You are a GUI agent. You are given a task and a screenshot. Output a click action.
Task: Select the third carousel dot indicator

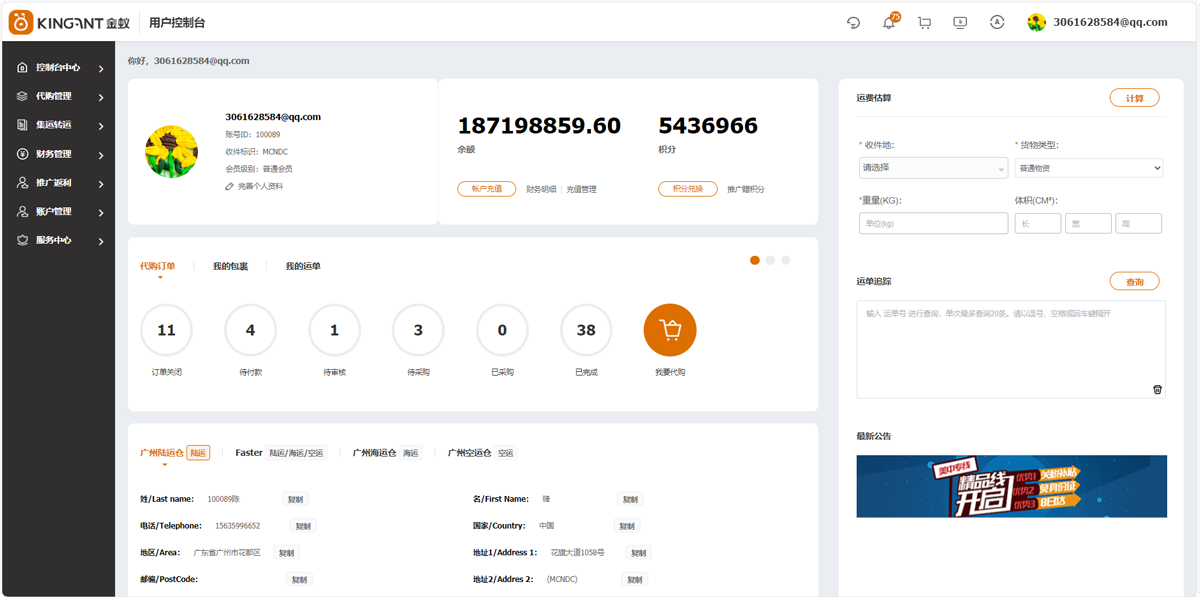(x=786, y=260)
